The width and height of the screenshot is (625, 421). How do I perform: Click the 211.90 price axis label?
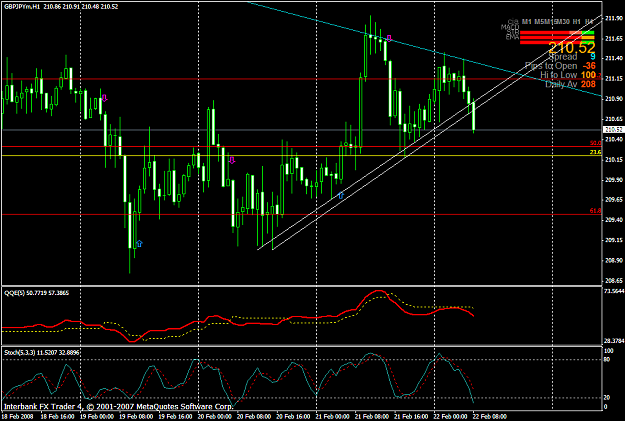click(x=614, y=18)
